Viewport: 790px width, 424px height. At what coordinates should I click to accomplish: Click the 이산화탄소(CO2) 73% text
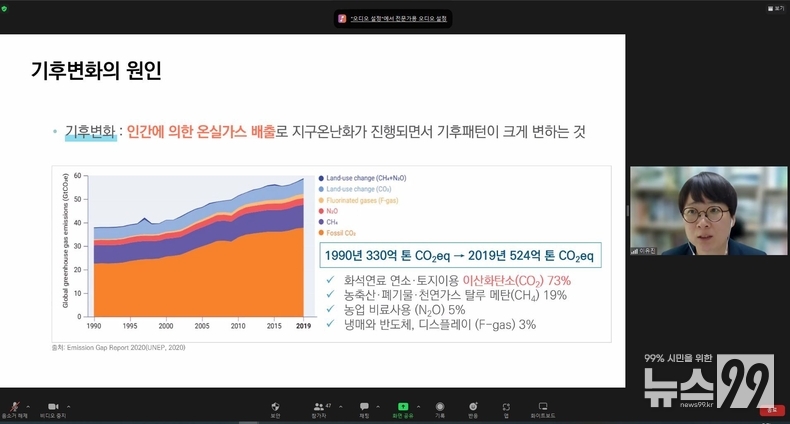tap(516, 280)
